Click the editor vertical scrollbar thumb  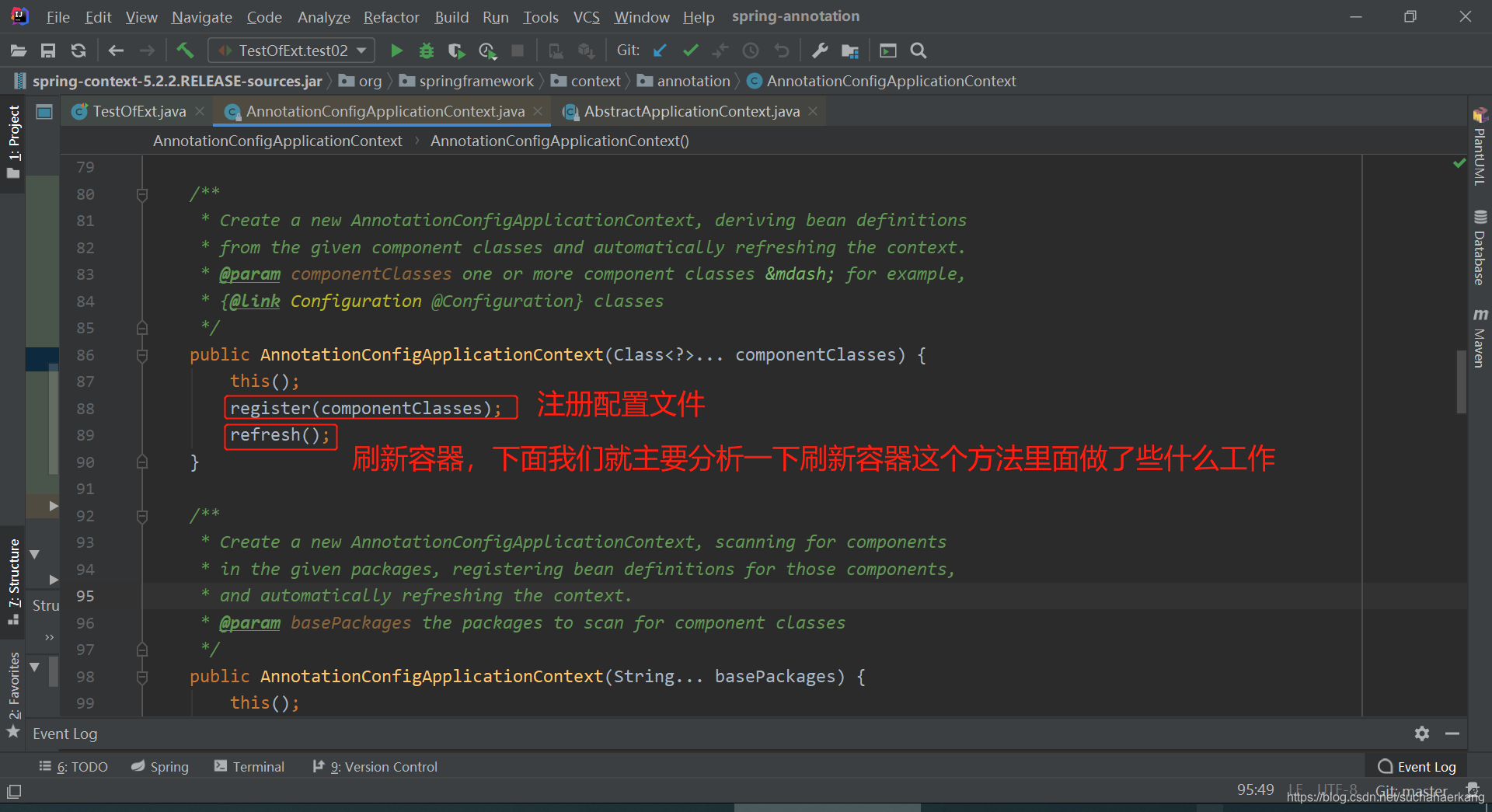[1462, 382]
